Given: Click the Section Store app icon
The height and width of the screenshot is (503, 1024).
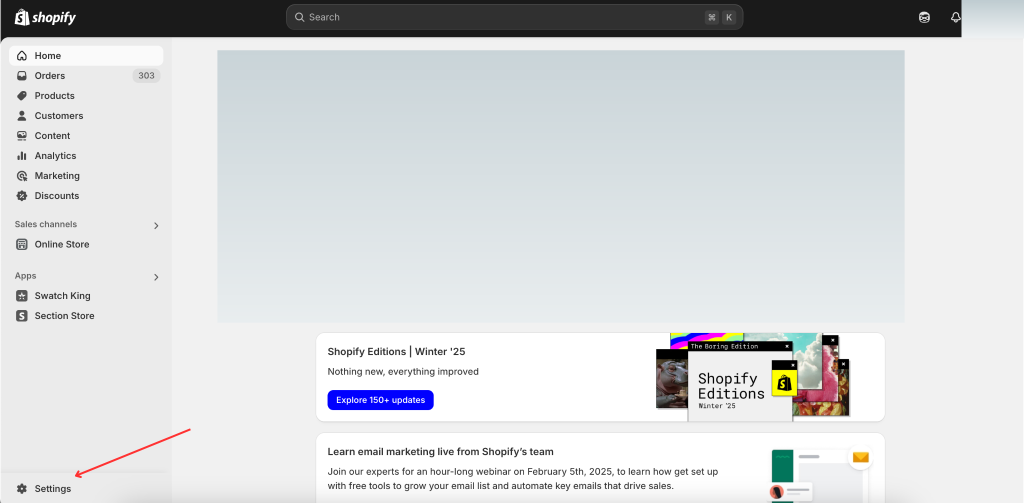Looking at the screenshot, I should point(22,316).
